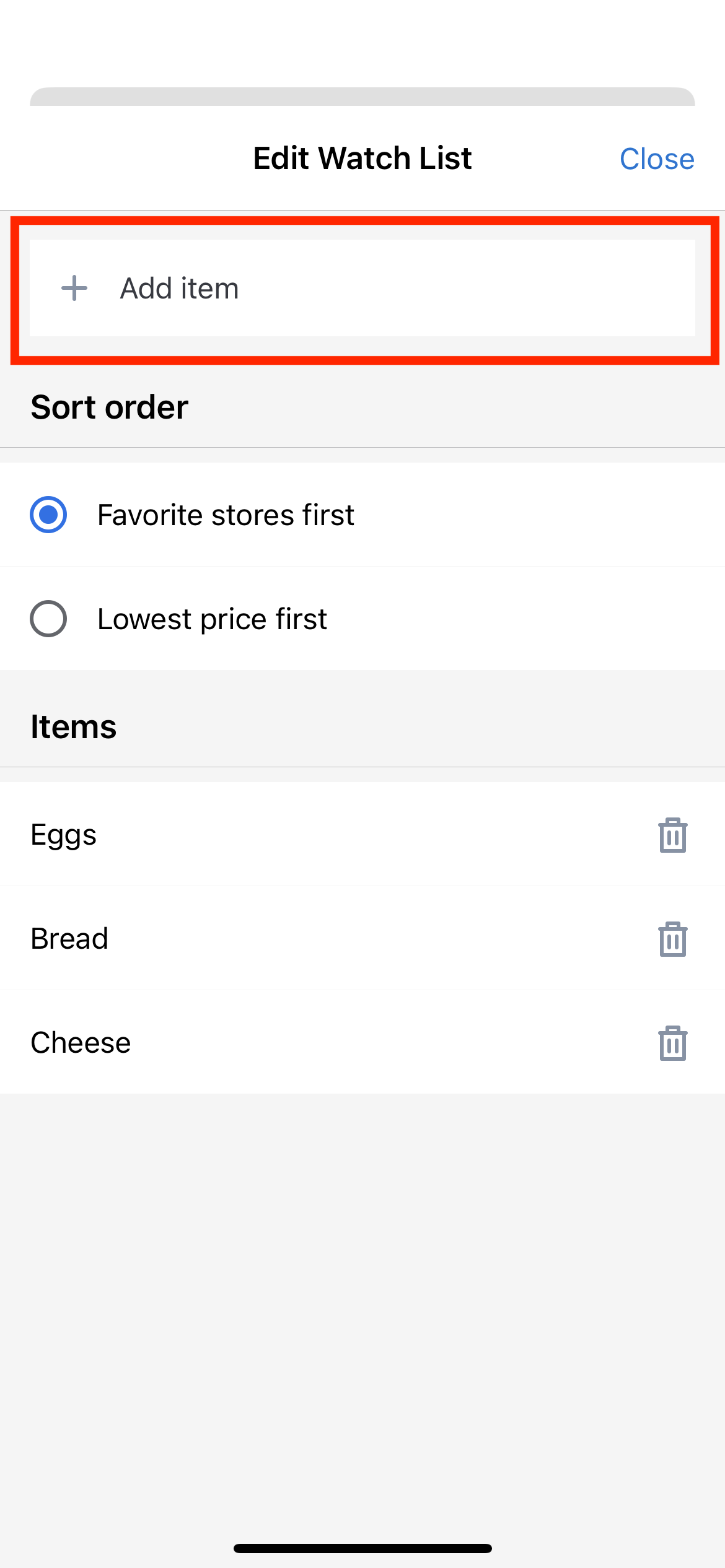Viewport: 725px width, 1568px height.
Task: Tap the Add item field
Action: pyautogui.click(x=362, y=288)
